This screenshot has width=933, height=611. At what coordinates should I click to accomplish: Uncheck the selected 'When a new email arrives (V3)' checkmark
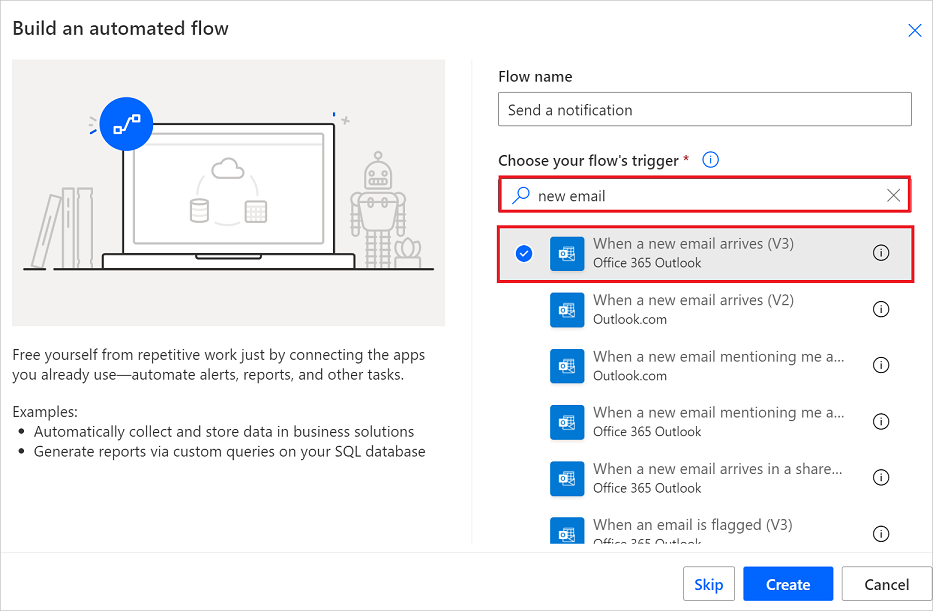pos(524,254)
